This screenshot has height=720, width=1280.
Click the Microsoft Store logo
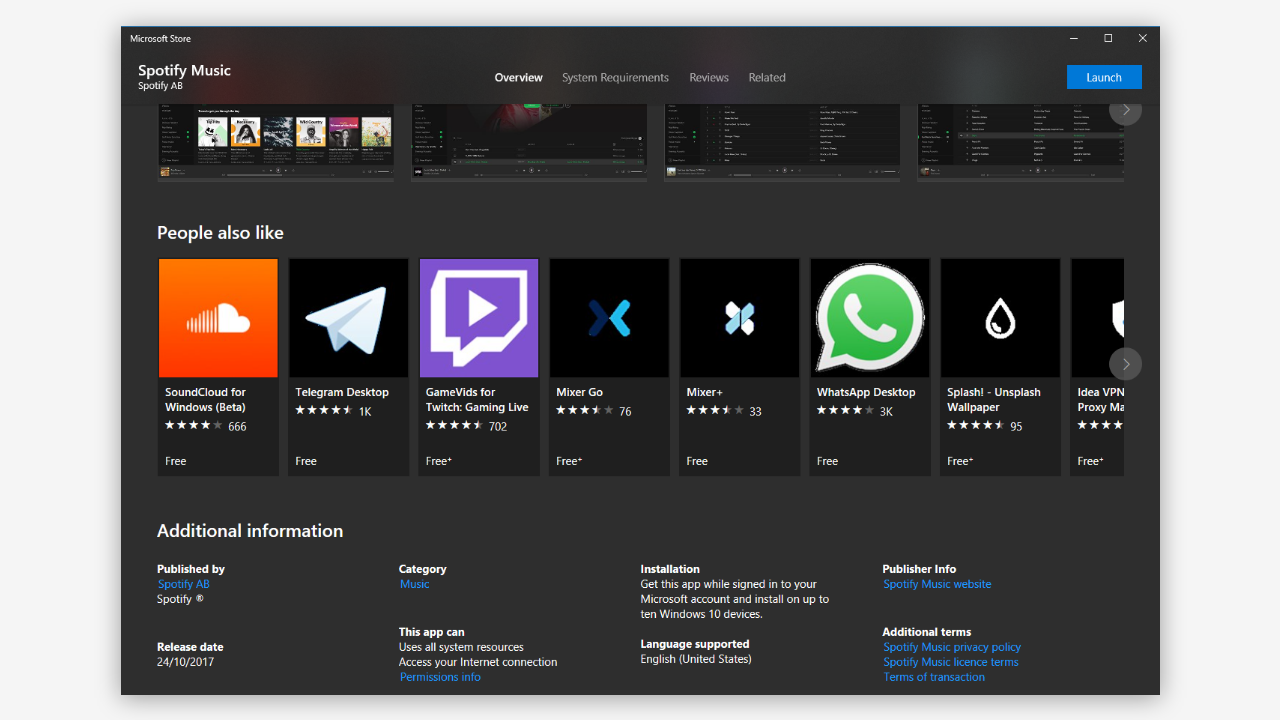coord(160,38)
